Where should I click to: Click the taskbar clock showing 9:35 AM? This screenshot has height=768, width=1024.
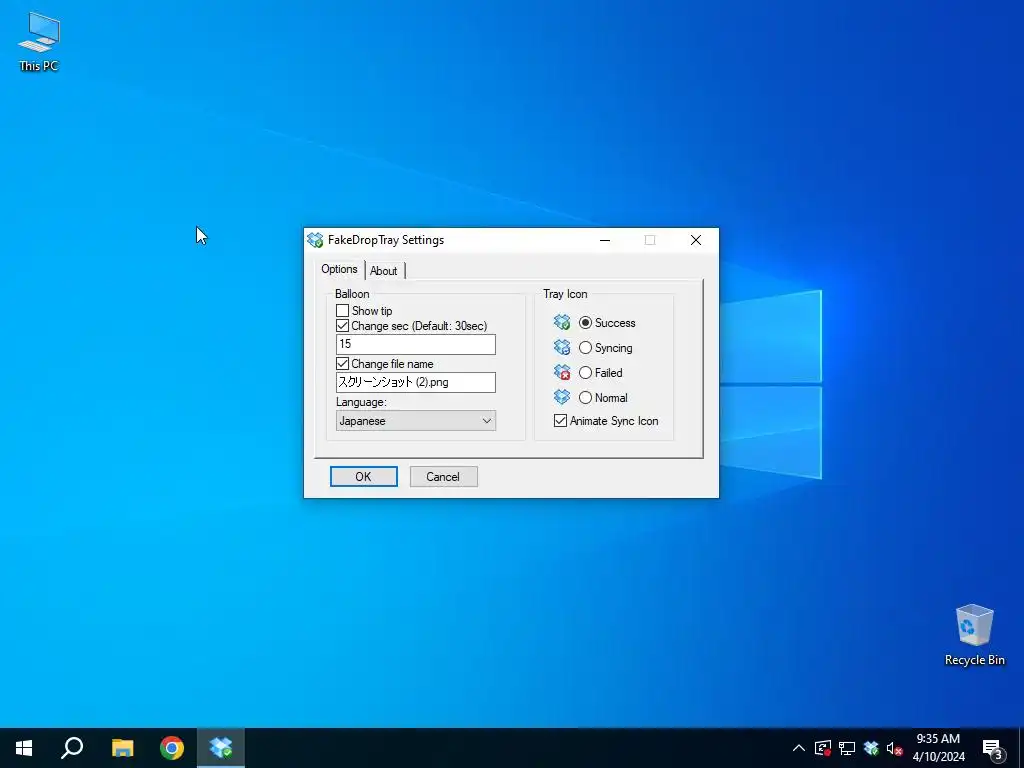tap(938, 748)
